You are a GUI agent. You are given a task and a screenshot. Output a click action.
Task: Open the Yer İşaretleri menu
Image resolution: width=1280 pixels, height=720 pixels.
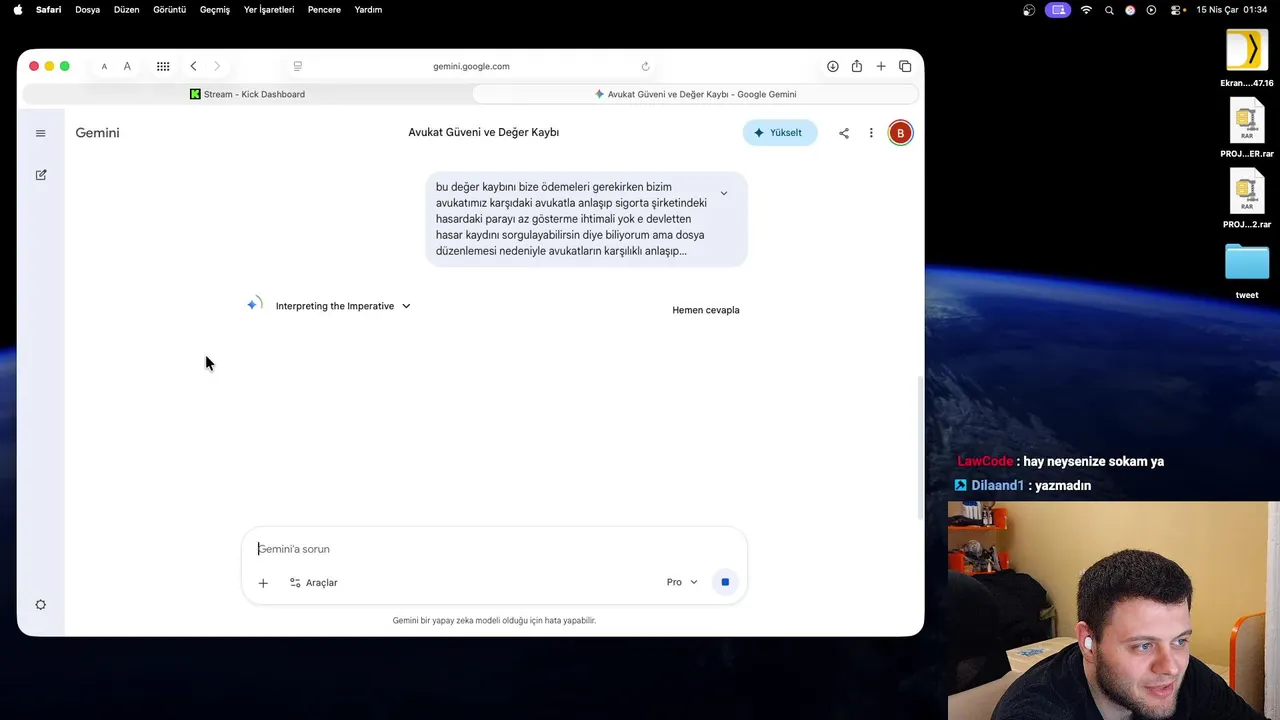click(269, 10)
